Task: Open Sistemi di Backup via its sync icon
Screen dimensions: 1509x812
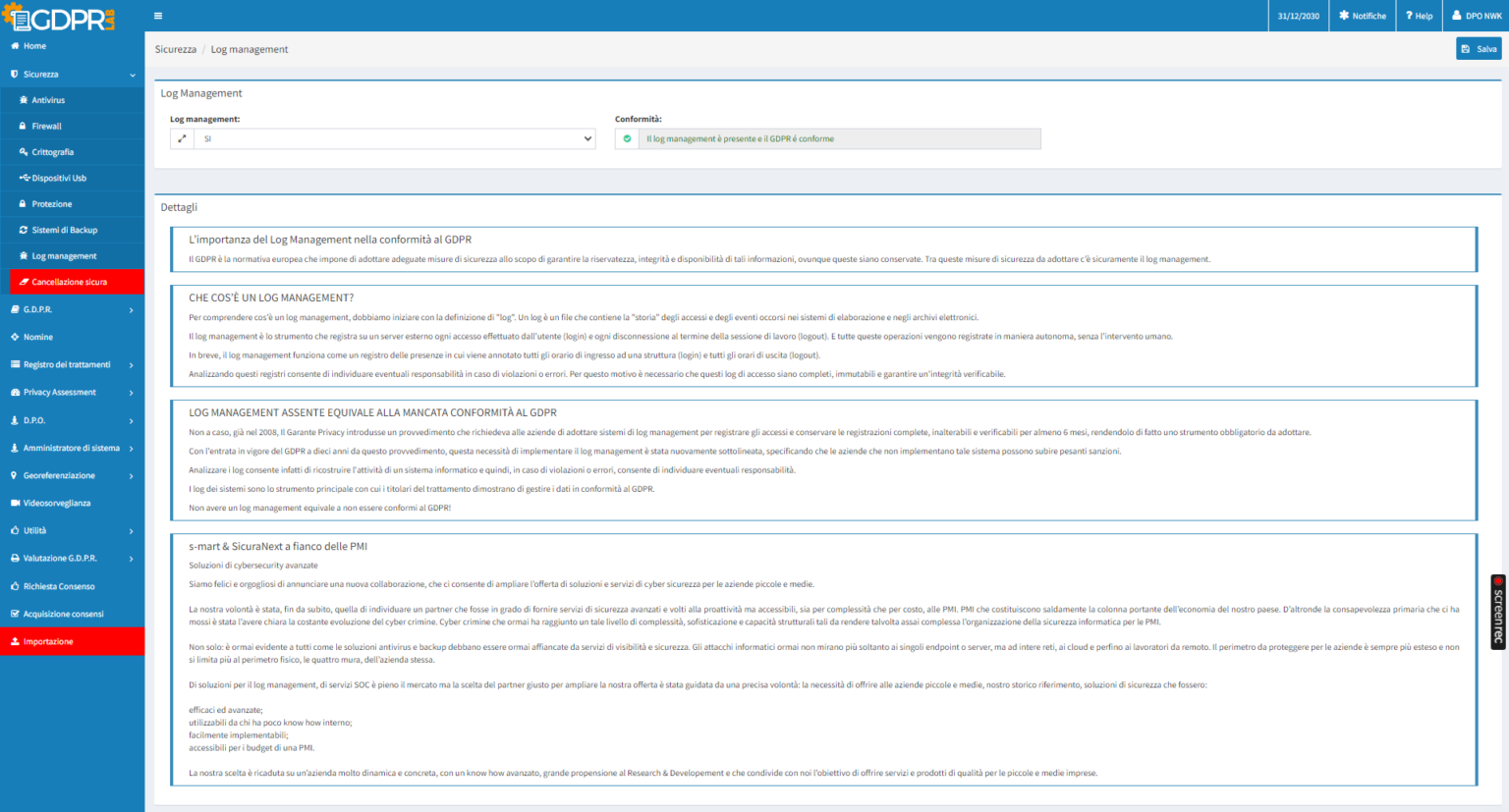Action: [x=25, y=229]
